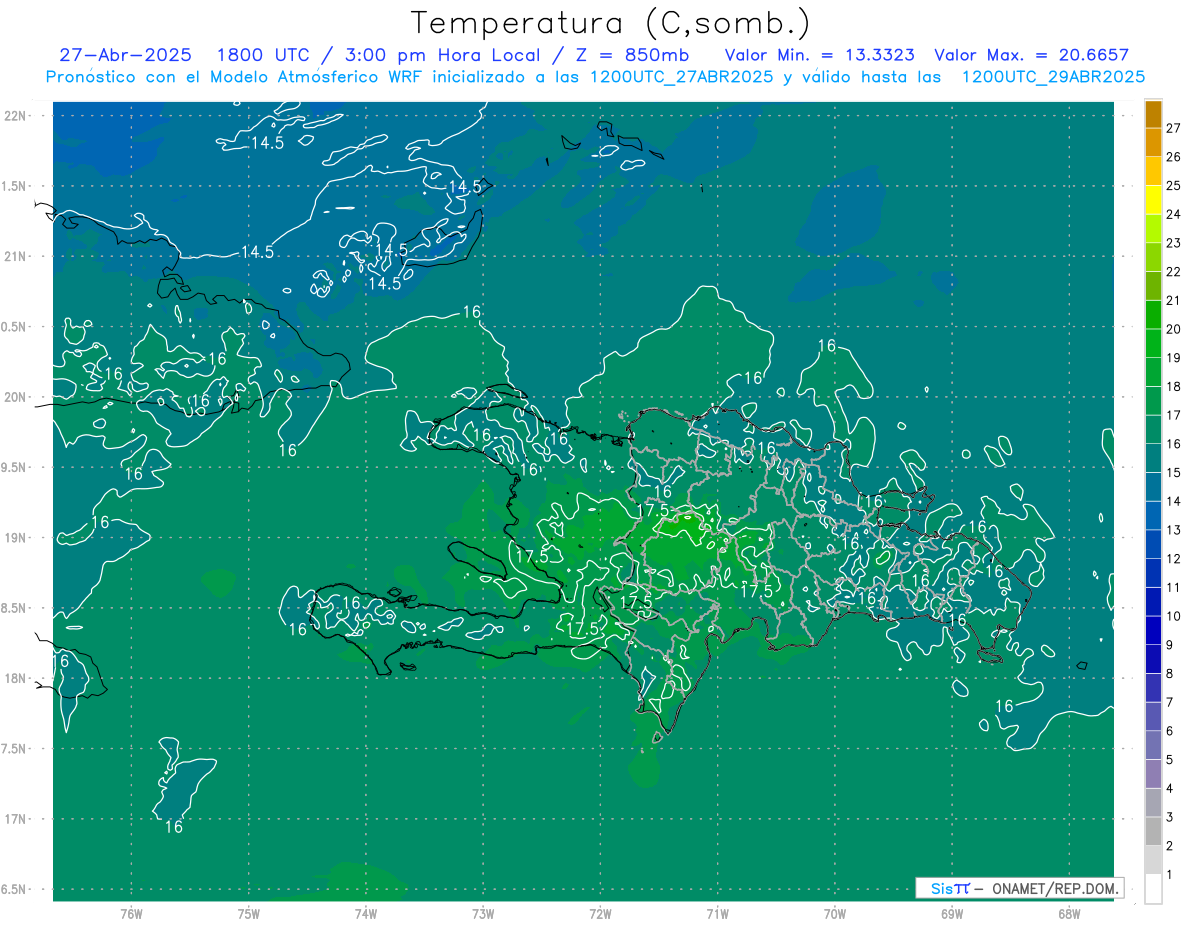Click the white bottom colorbar swatch below 1
The image size is (1200, 927).
1154,889
